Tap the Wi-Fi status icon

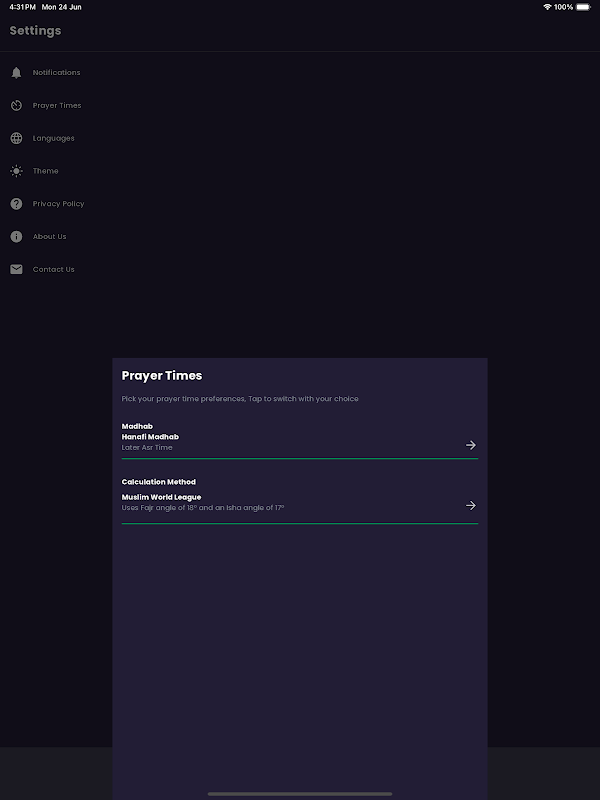point(547,7)
